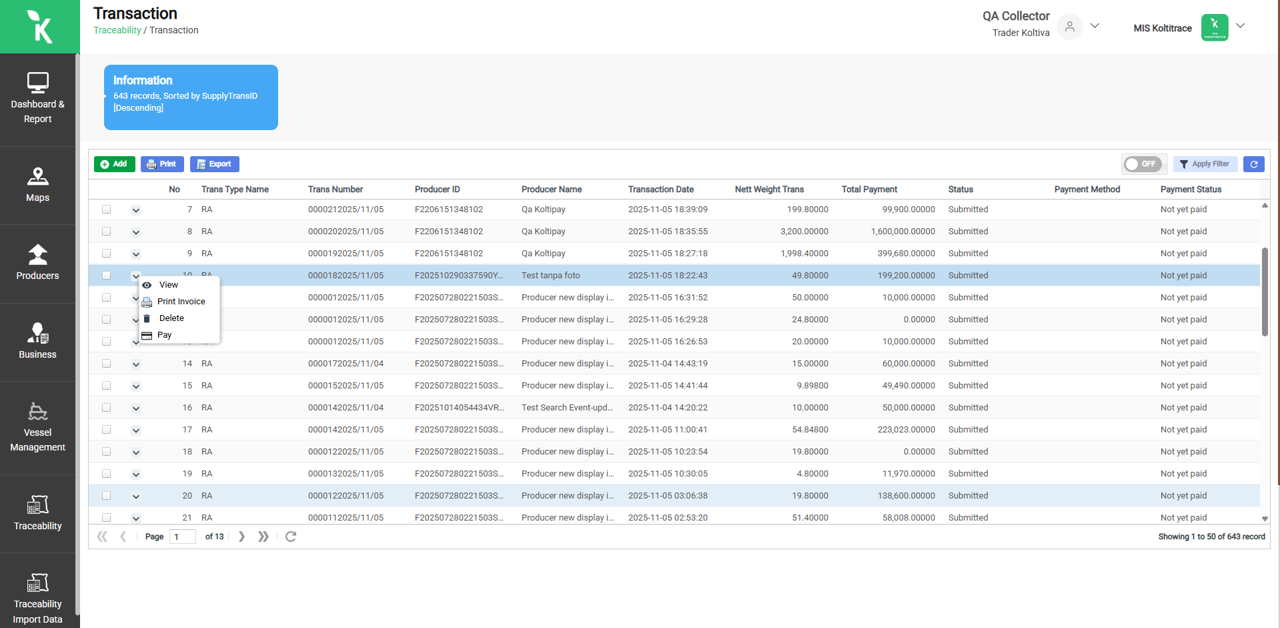The image size is (1280, 628).
Task: Sort by the Total Payment column header
Action: click(x=870, y=189)
